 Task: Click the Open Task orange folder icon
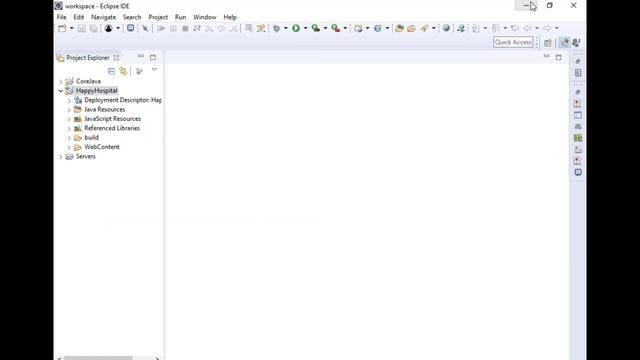411,28
